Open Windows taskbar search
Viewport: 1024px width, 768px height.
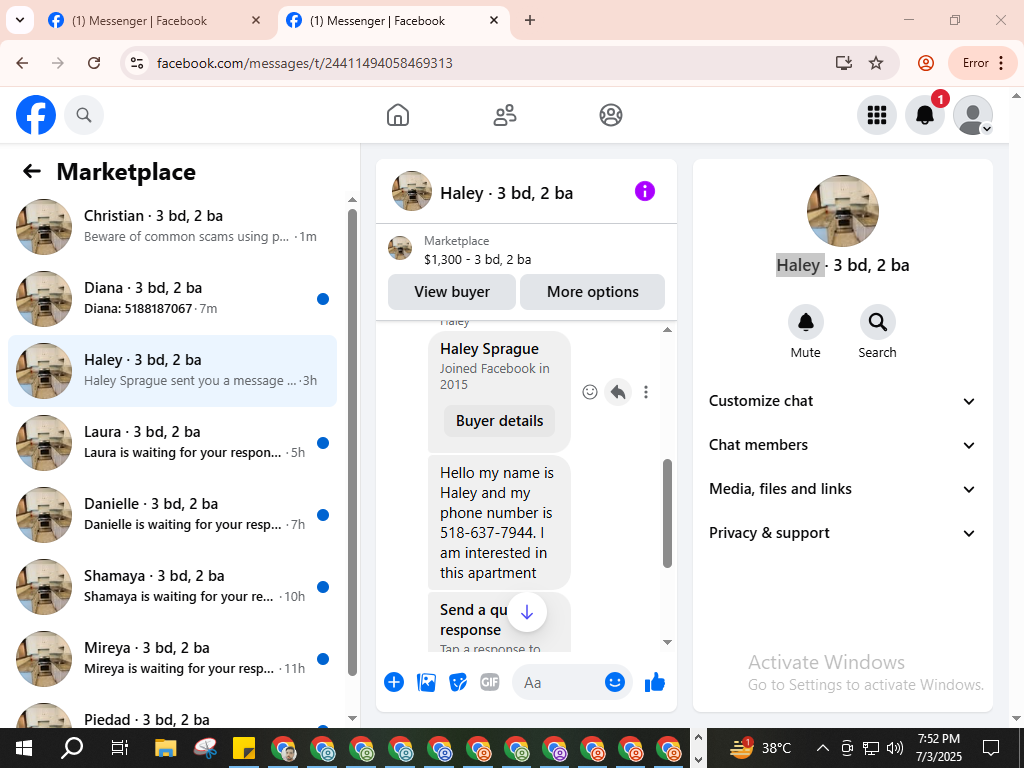(x=72, y=748)
